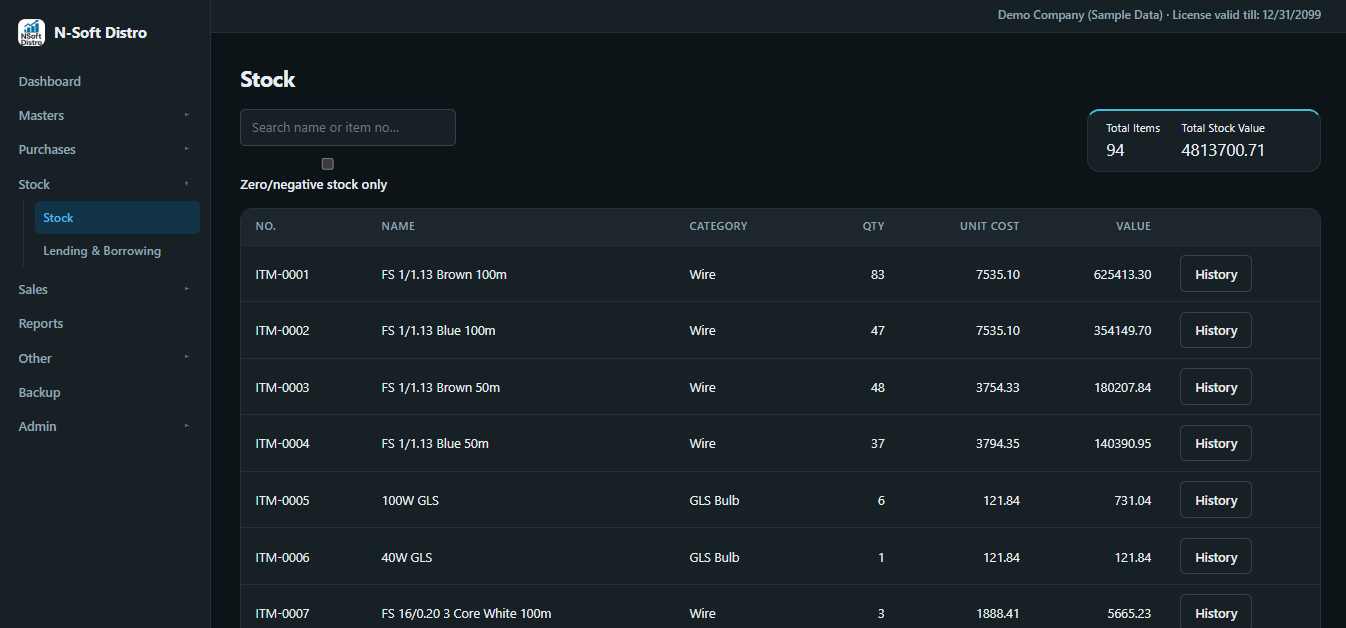Screen dimensions: 1346x628
Task: View History for ITM-0005 100W GLS
Action: click(x=1216, y=500)
